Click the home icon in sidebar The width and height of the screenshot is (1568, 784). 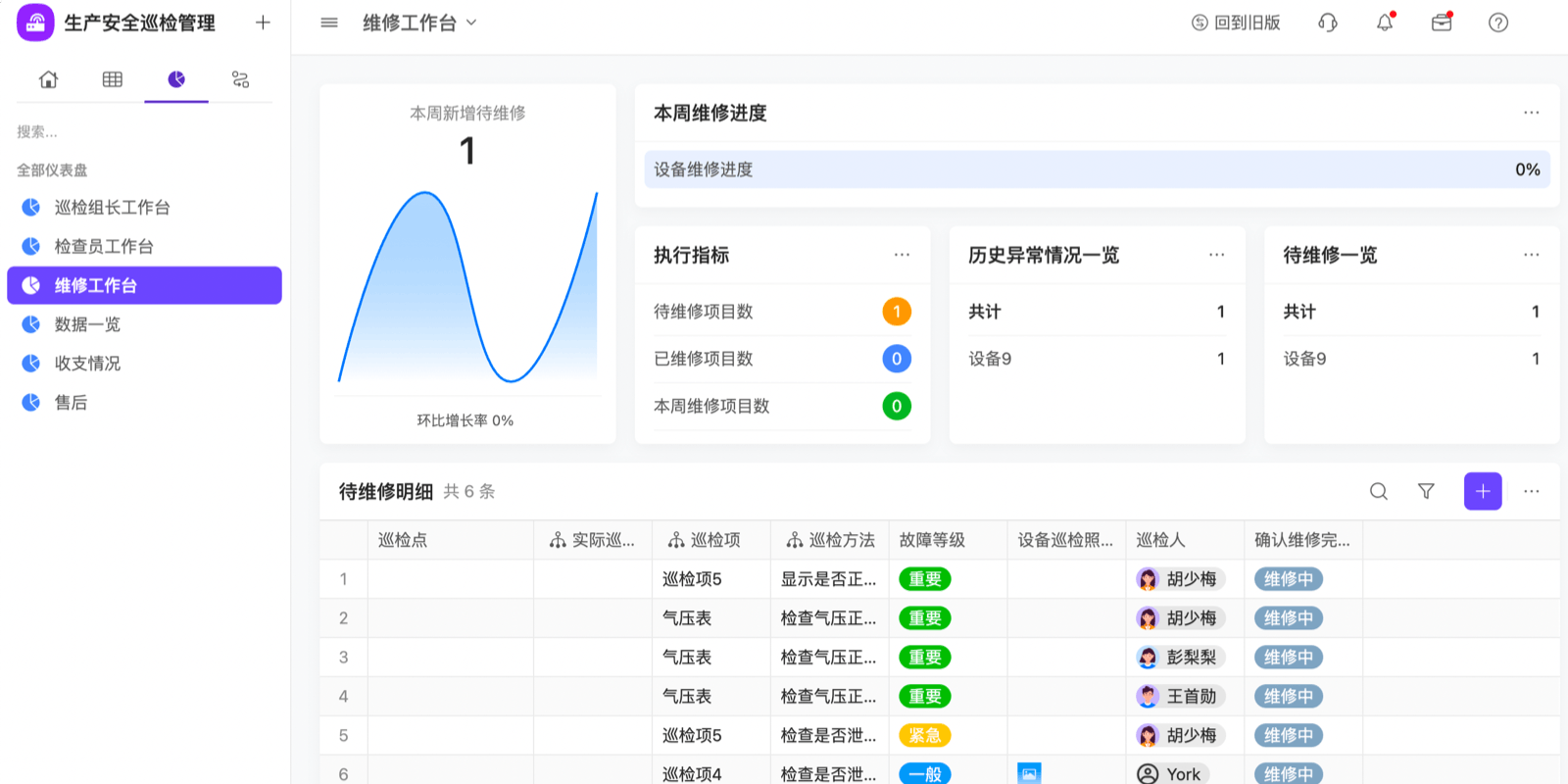pos(48,79)
